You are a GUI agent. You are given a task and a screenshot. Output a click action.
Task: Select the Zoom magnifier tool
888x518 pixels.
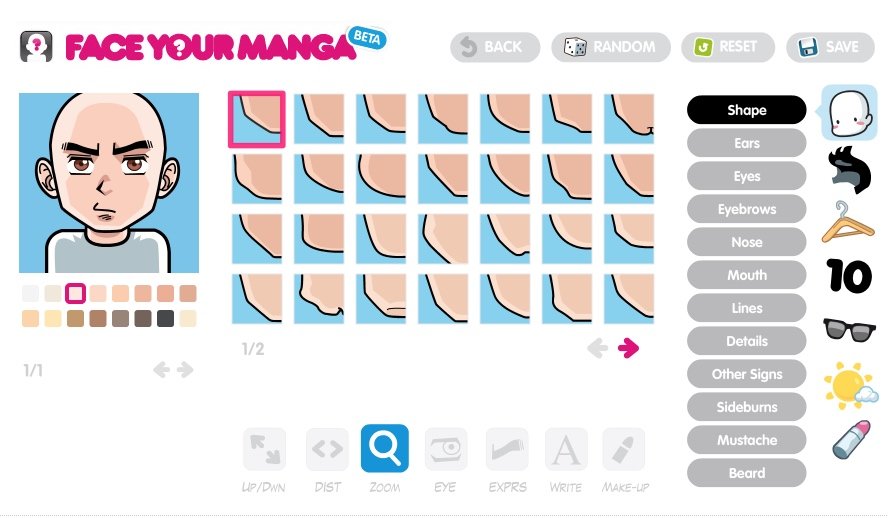pos(385,448)
